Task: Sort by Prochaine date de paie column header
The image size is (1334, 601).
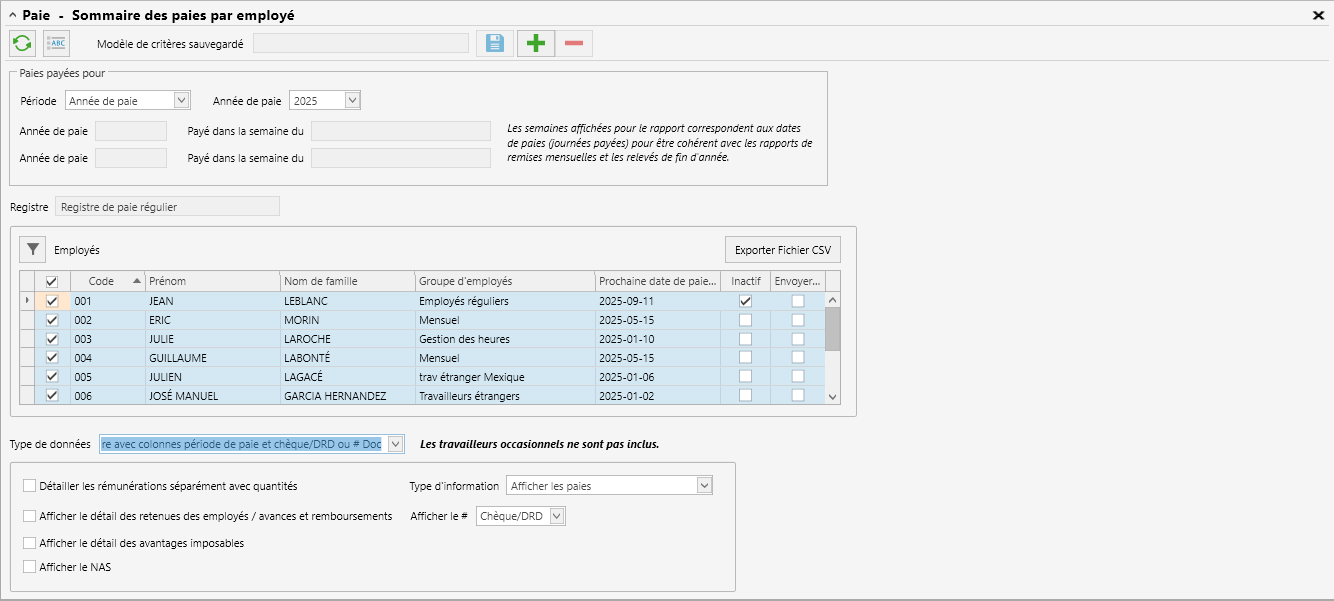Action: point(658,281)
